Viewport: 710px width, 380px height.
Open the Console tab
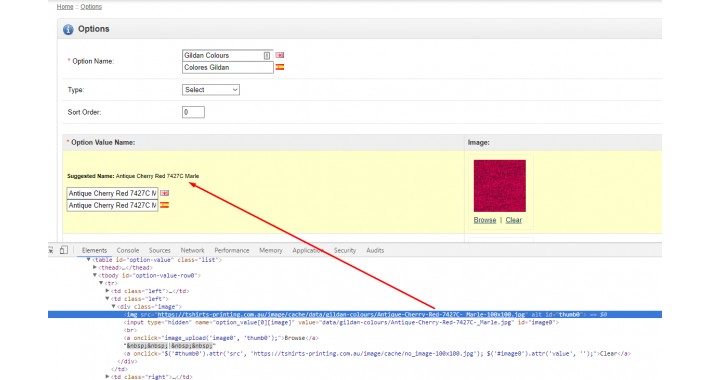pyautogui.click(x=128, y=250)
